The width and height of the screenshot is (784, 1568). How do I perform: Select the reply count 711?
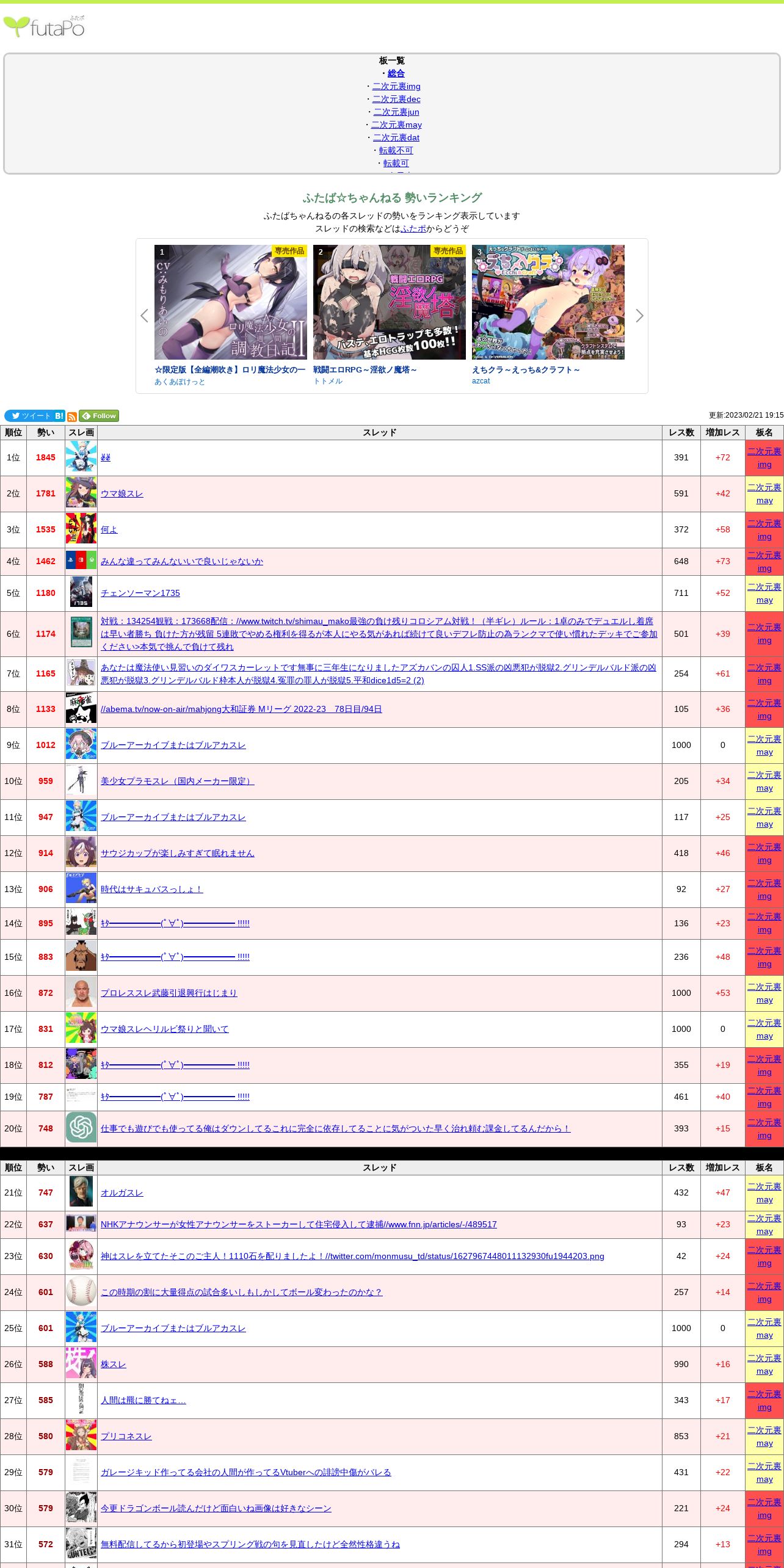pyautogui.click(x=681, y=593)
